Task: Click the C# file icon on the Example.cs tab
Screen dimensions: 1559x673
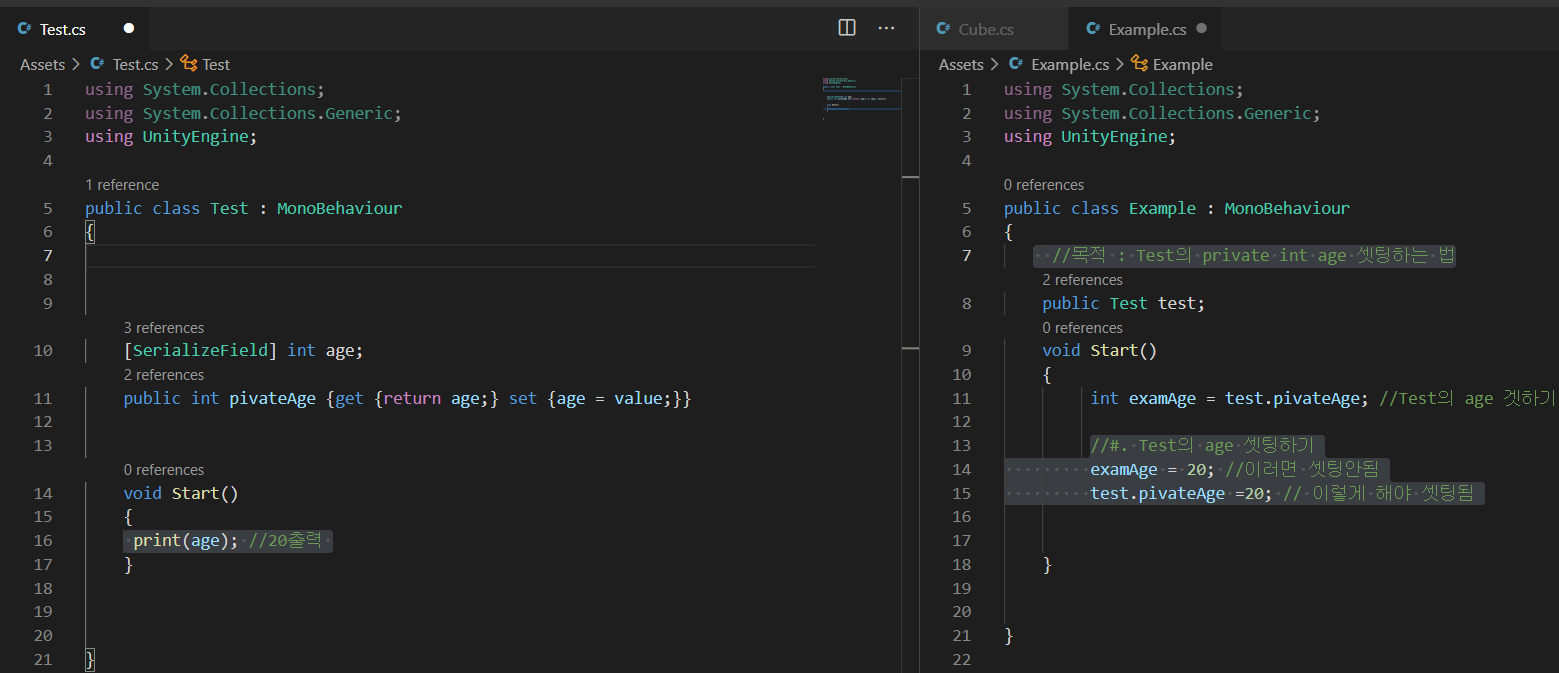Action: [x=1094, y=29]
